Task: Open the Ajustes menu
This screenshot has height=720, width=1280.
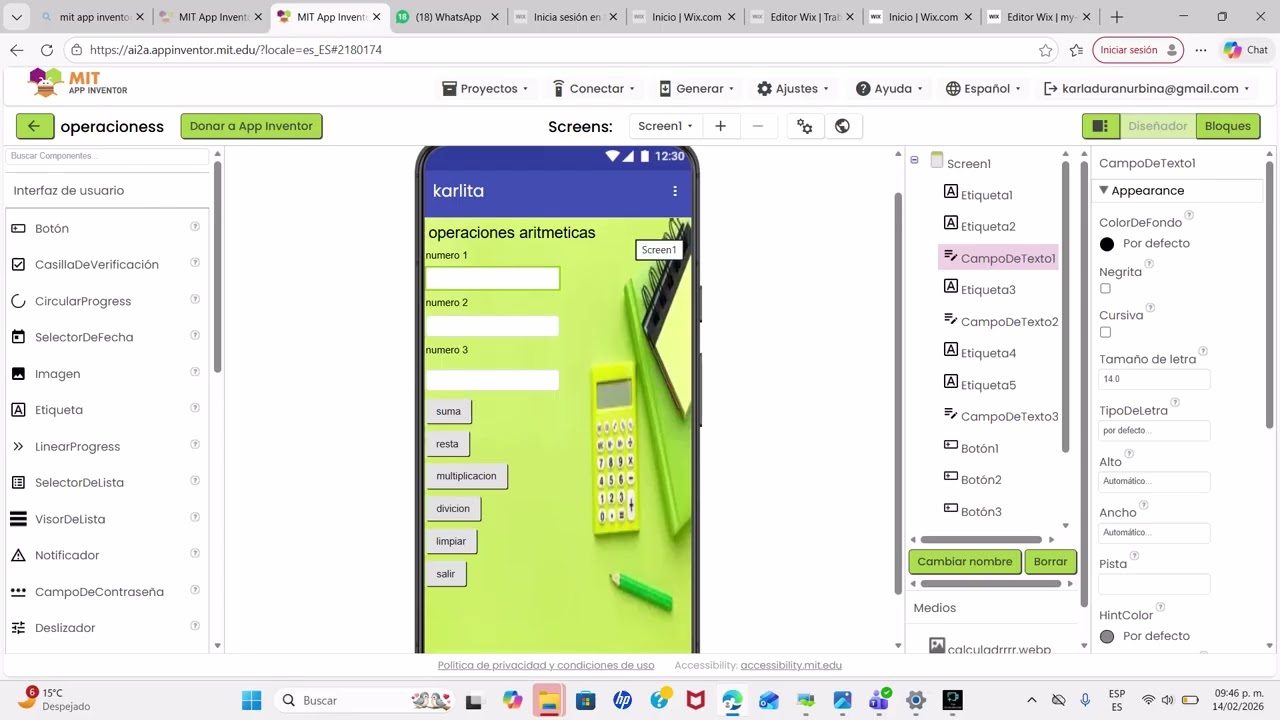Action: click(x=793, y=88)
